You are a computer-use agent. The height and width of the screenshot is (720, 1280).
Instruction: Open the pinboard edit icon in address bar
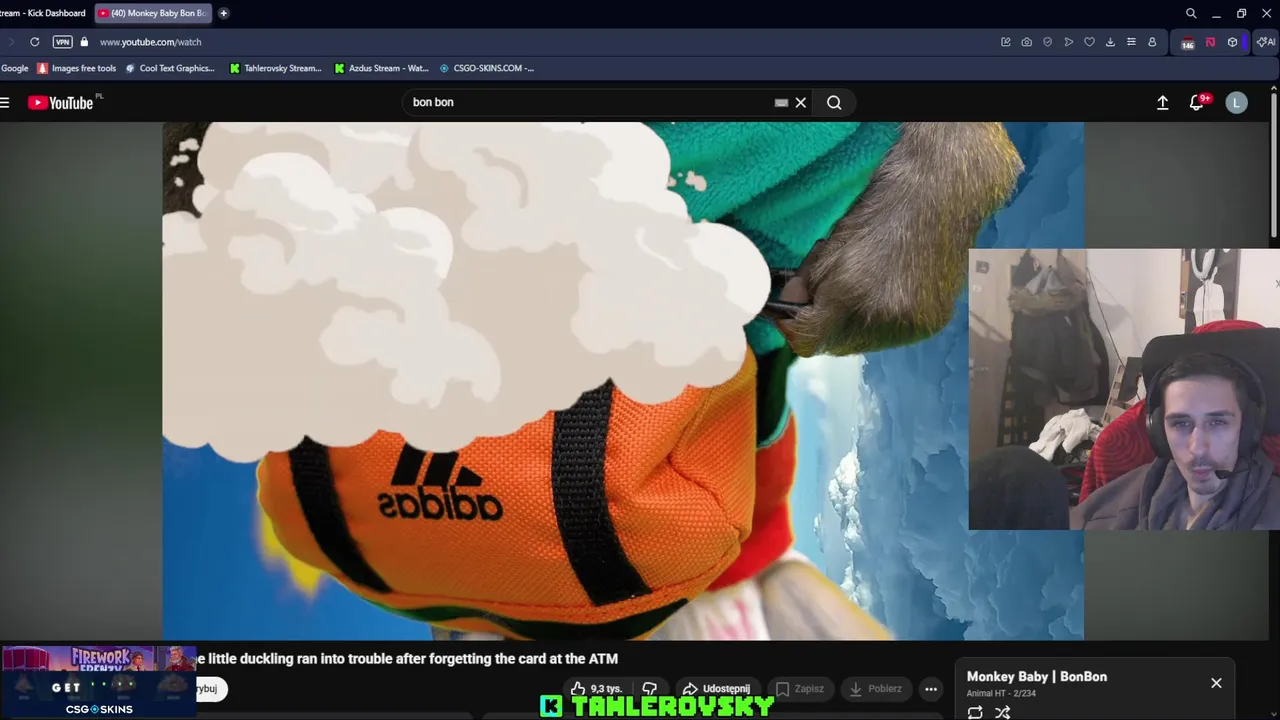[1005, 42]
